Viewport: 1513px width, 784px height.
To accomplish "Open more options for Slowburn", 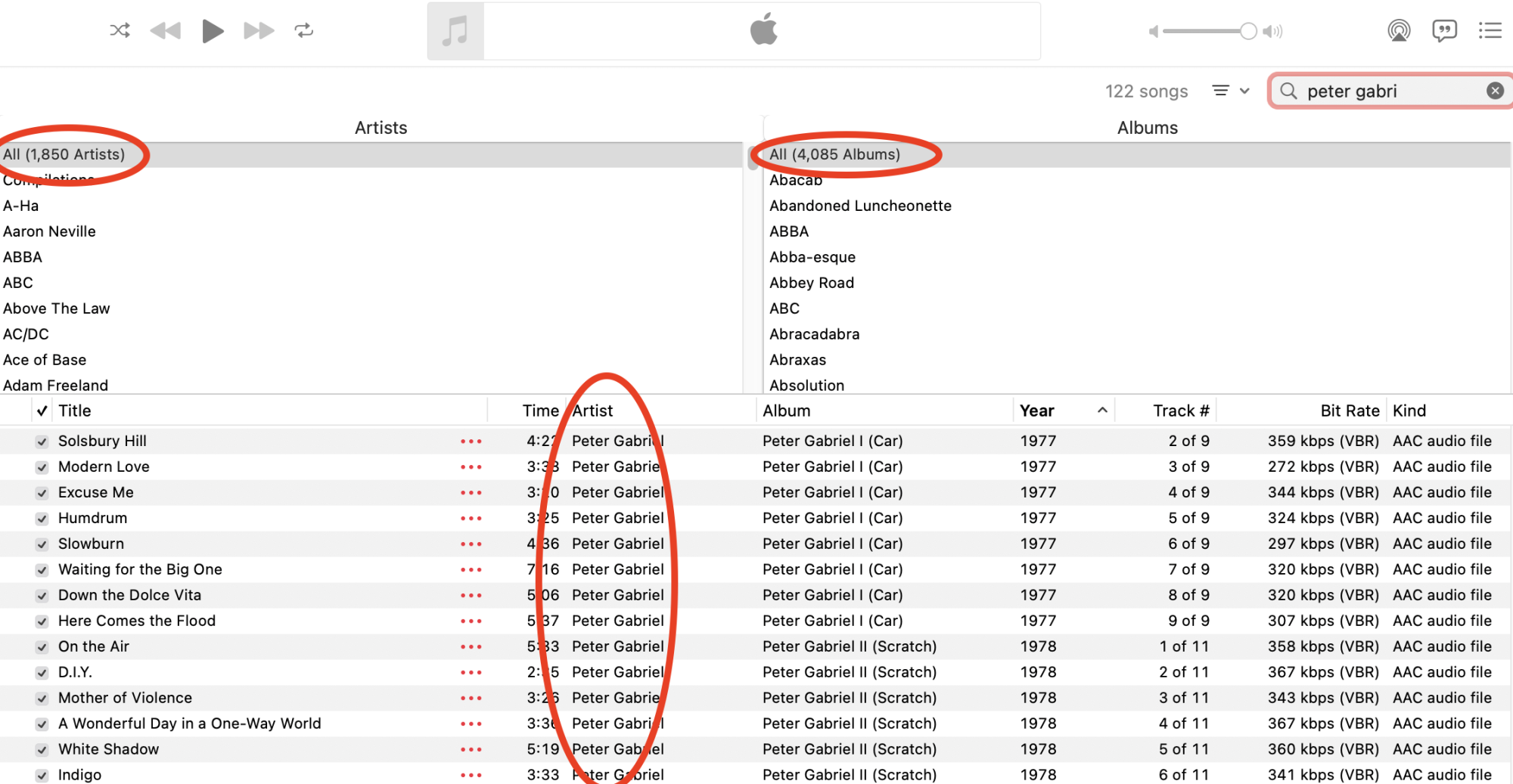I will click(471, 544).
